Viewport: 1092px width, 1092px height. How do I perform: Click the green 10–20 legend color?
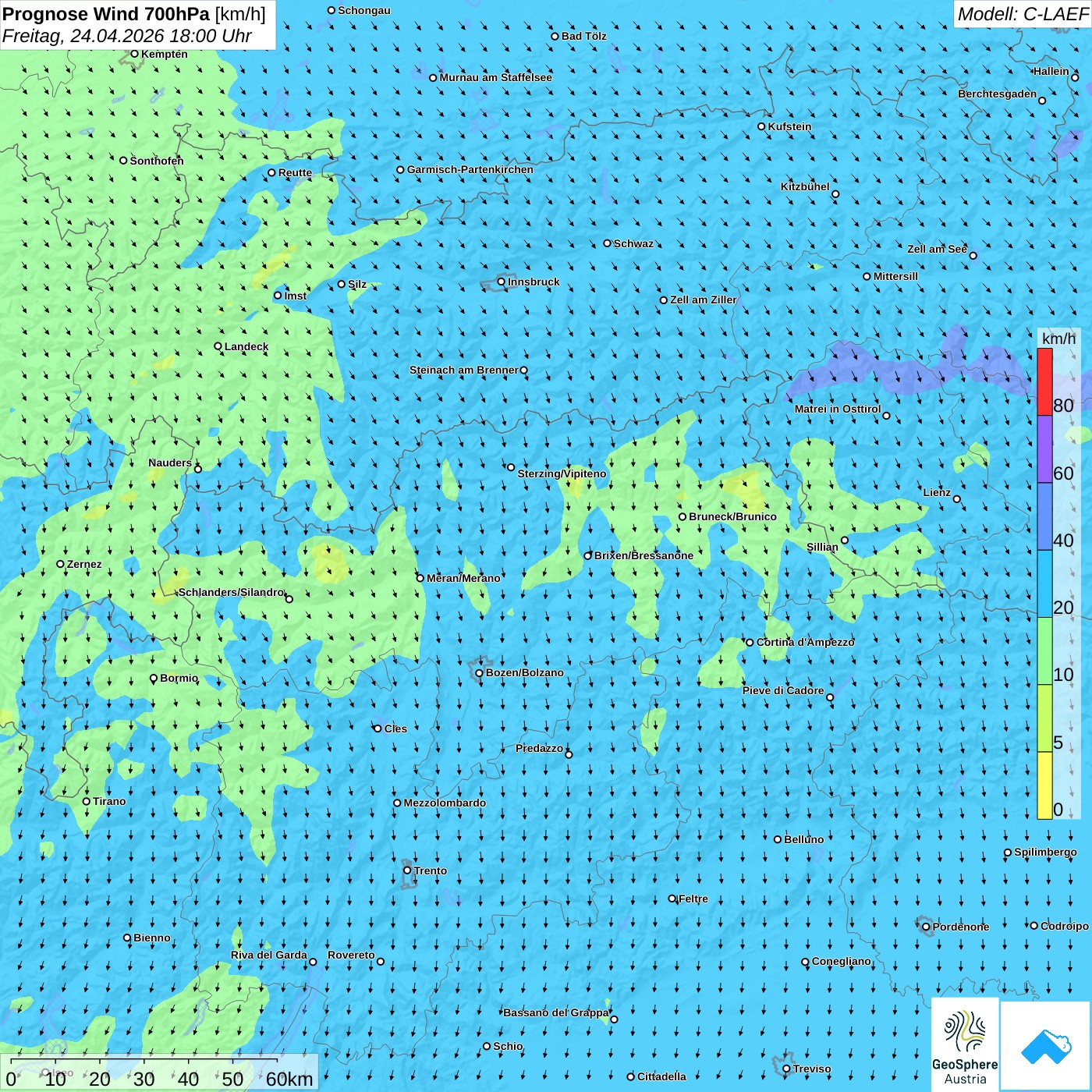click(1044, 651)
